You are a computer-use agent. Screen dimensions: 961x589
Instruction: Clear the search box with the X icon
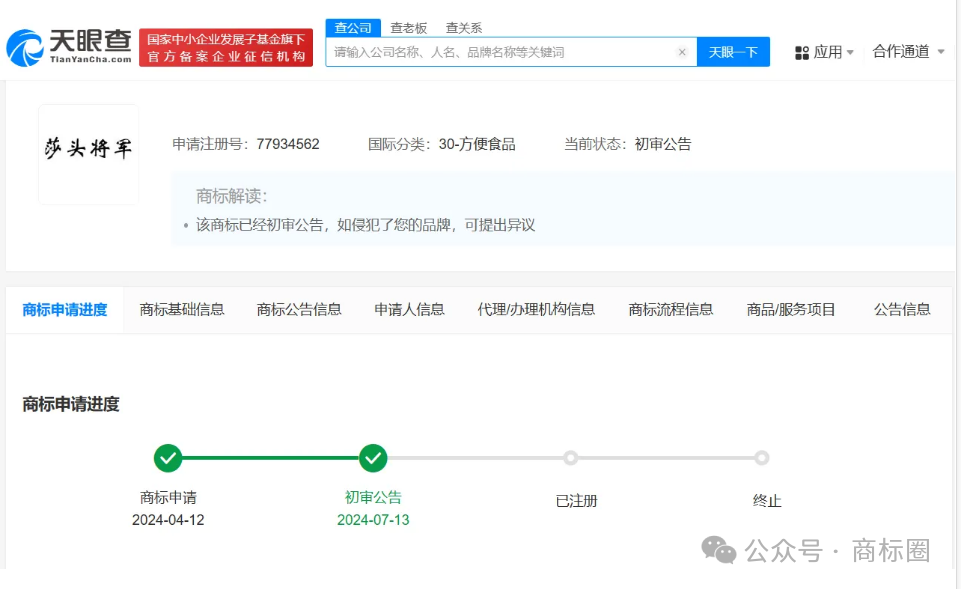[x=682, y=52]
